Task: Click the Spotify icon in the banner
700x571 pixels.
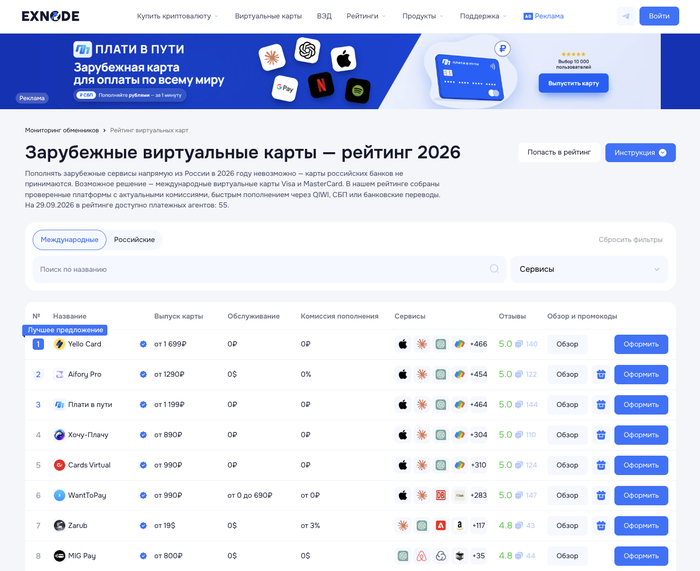Action: (x=358, y=91)
